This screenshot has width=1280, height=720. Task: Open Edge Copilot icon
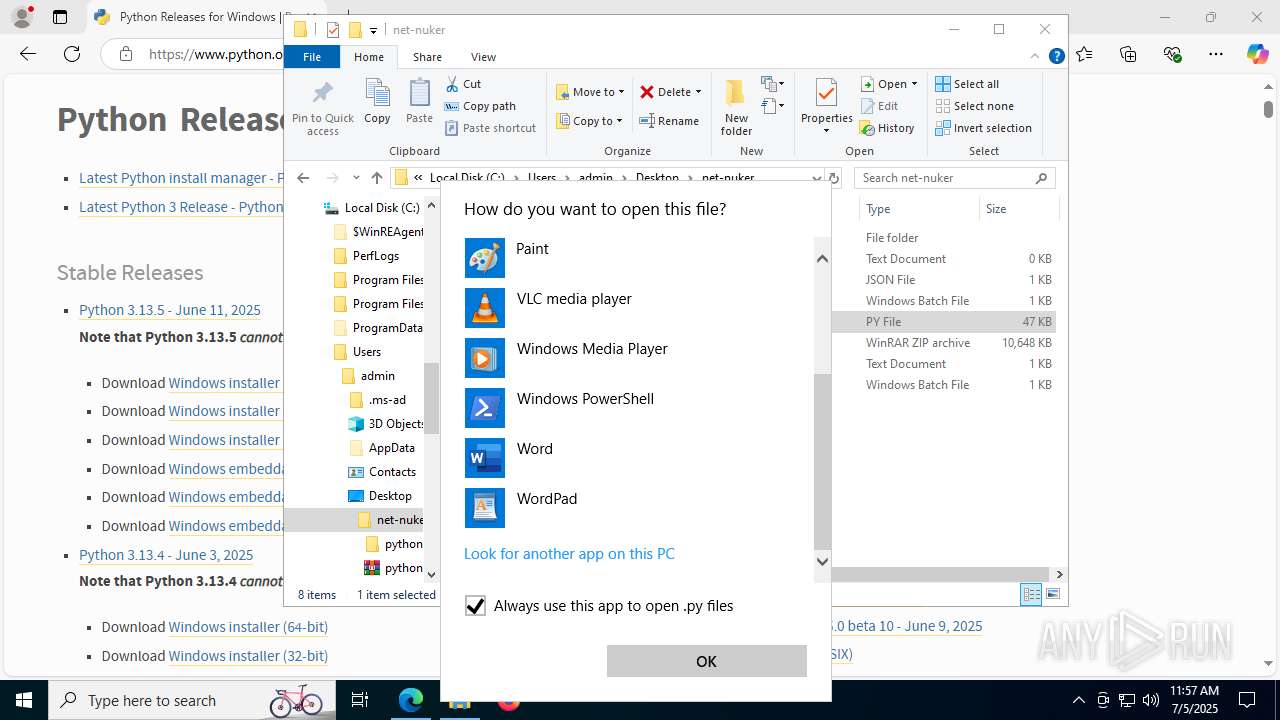(1257, 54)
